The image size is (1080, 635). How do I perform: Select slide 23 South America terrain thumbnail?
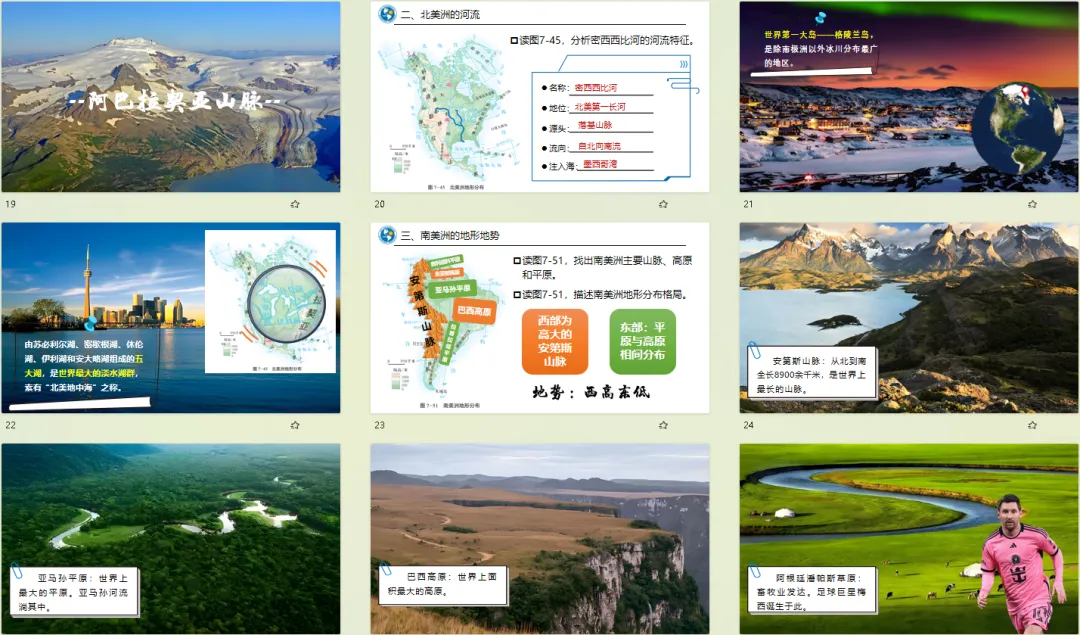pyautogui.click(x=540, y=318)
